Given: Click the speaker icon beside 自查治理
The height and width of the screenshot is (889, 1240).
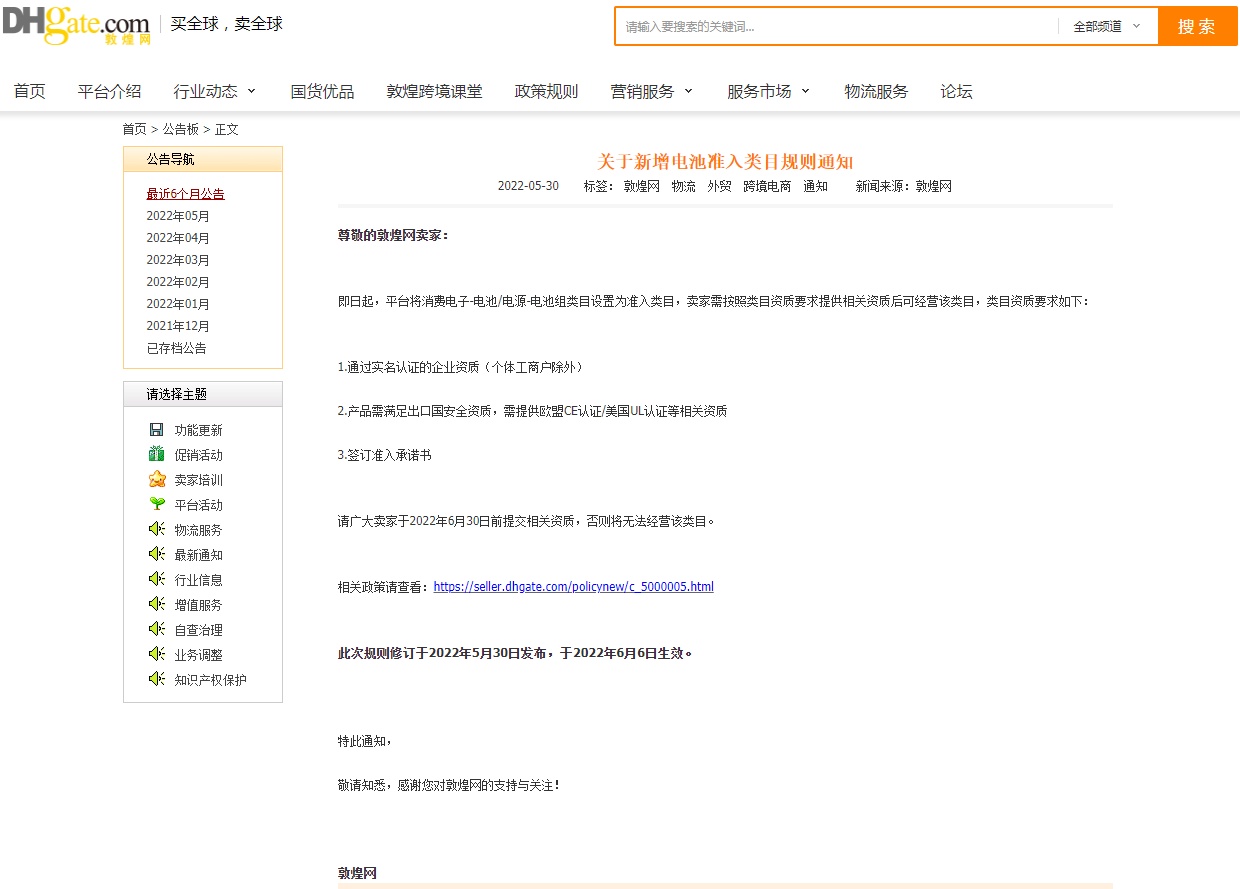Looking at the screenshot, I should (x=157, y=630).
